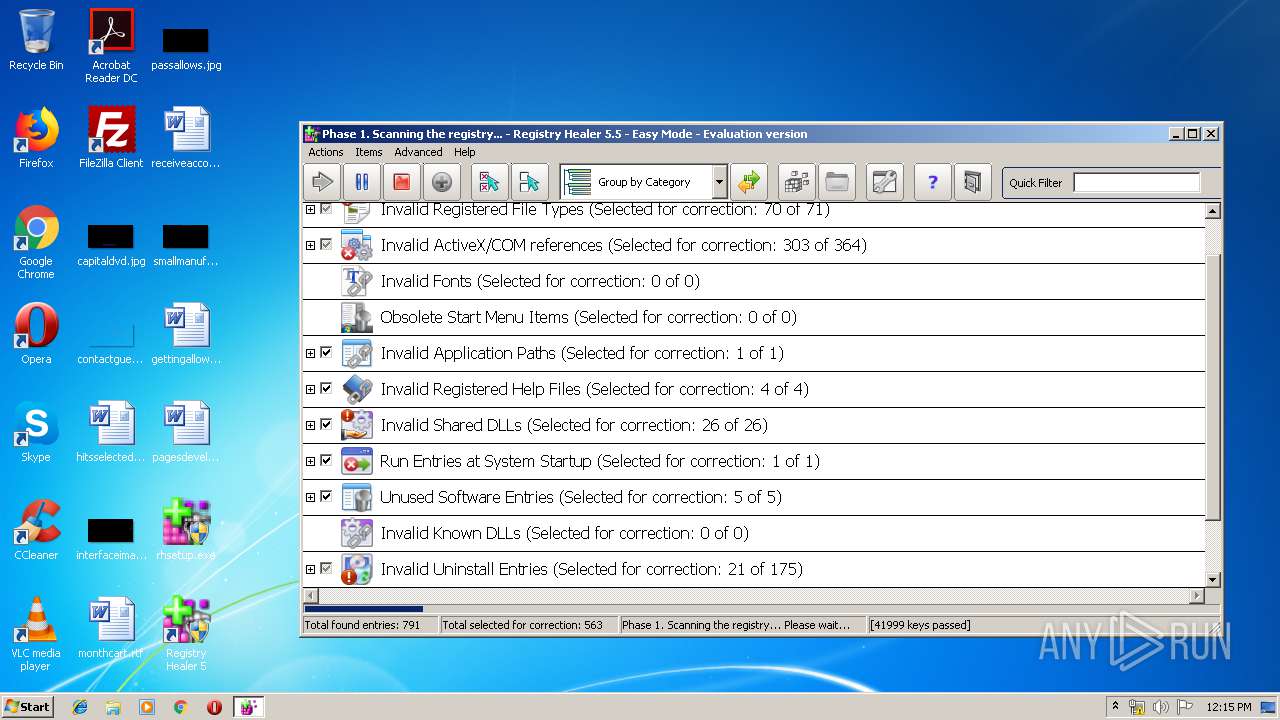Viewport: 1280px width, 720px height.
Task: Select Invalid Fonts row text
Action: click(540, 281)
